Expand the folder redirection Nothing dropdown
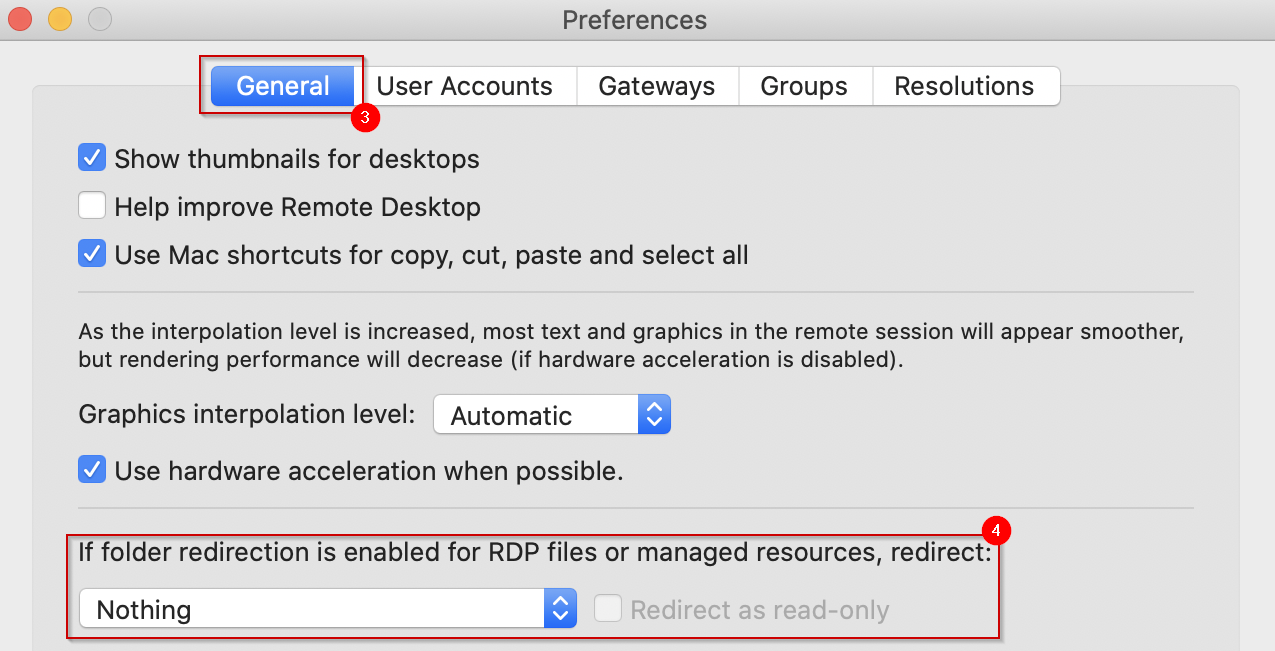The height and width of the screenshot is (651, 1275). tap(329, 609)
